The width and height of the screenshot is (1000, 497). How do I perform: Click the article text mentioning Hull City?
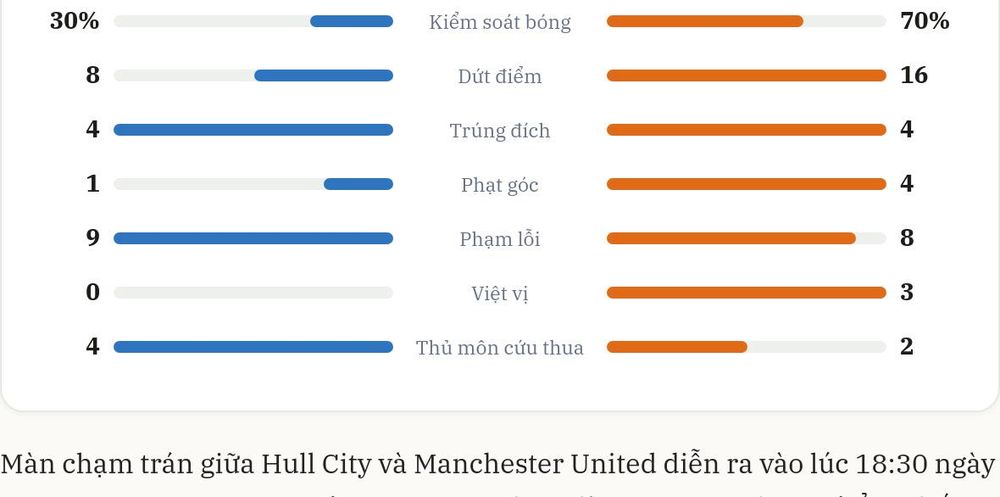click(x=497, y=464)
